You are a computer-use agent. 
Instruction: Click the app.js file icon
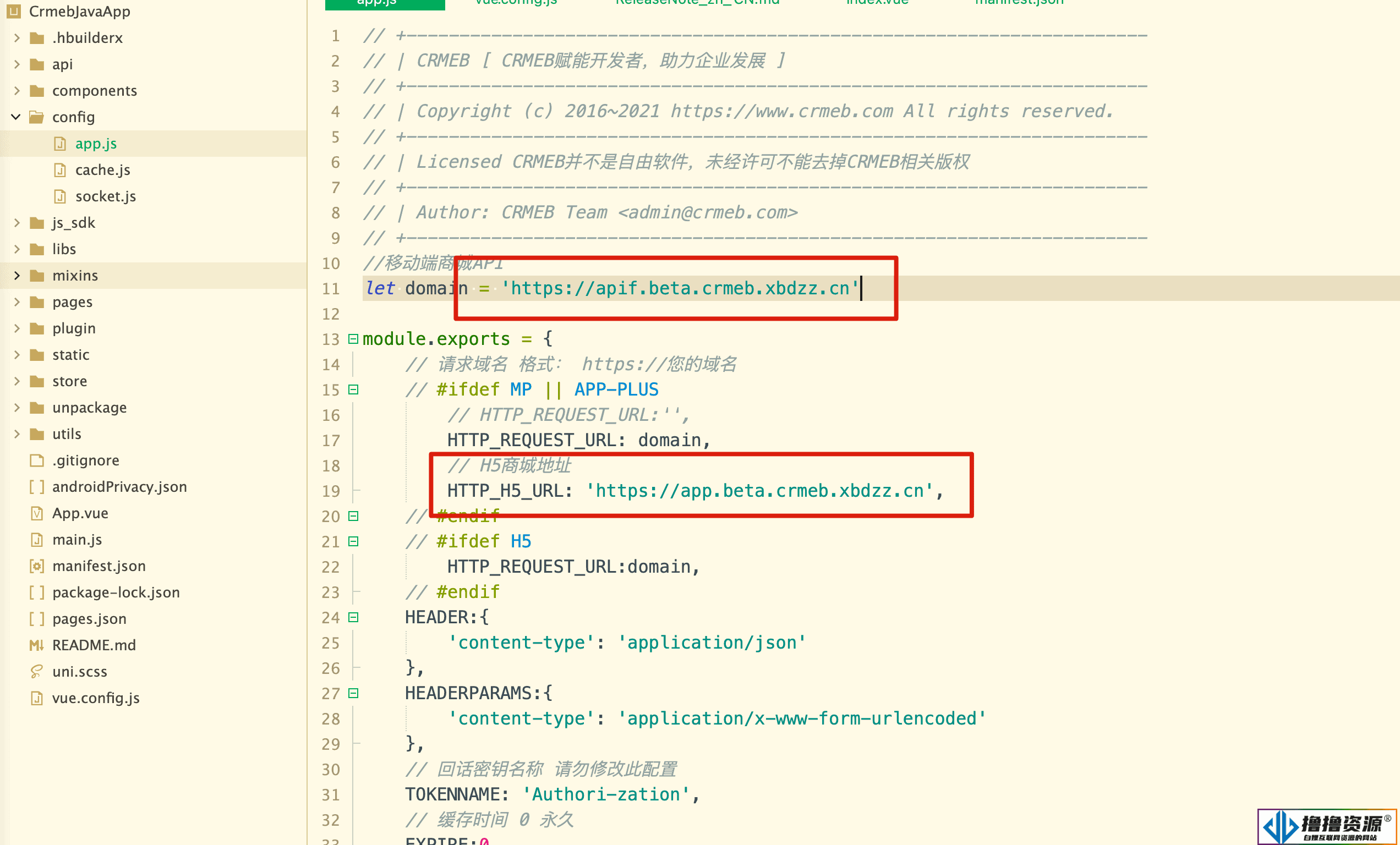click(x=59, y=144)
